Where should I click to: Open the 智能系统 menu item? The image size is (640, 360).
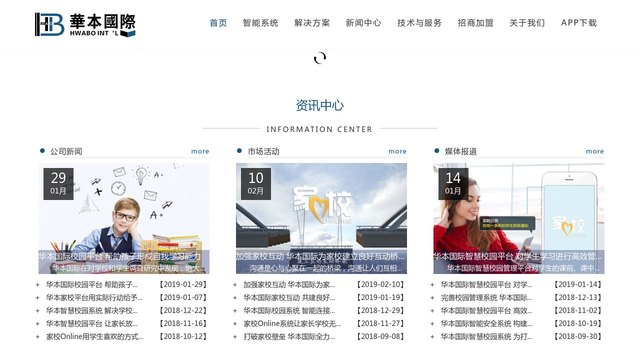pos(260,23)
